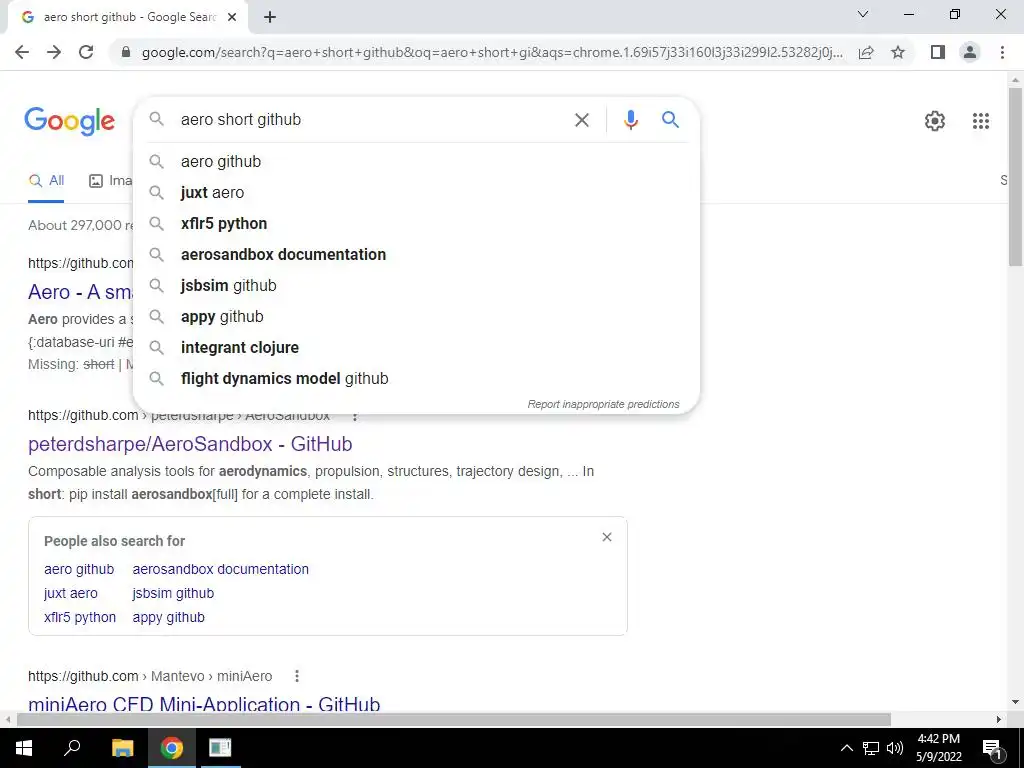Image resolution: width=1024 pixels, height=768 pixels.
Task: Click the blue search magnifier button
Action: (x=670, y=120)
